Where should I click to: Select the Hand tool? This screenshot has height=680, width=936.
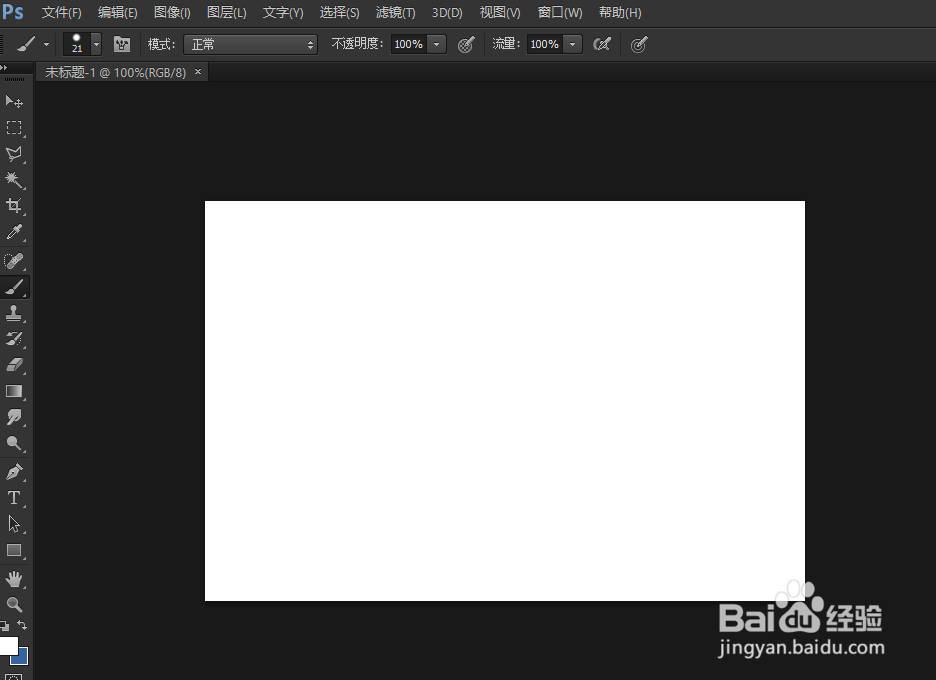pyautogui.click(x=14, y=579)
